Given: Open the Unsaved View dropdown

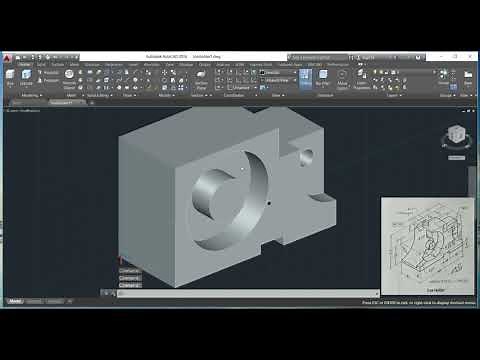Looking at the screenshot, I should (278, 80).
